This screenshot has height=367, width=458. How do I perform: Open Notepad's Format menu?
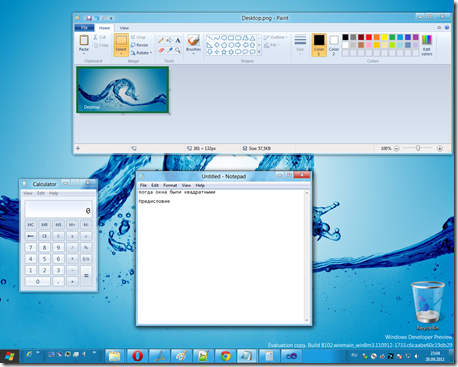coord(170,185)
